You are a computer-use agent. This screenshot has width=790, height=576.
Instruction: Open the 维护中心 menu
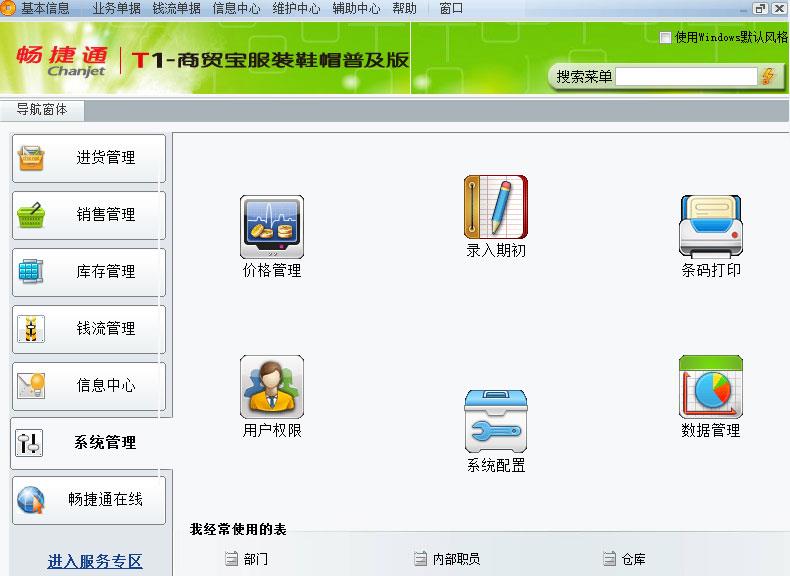(296, 9)
